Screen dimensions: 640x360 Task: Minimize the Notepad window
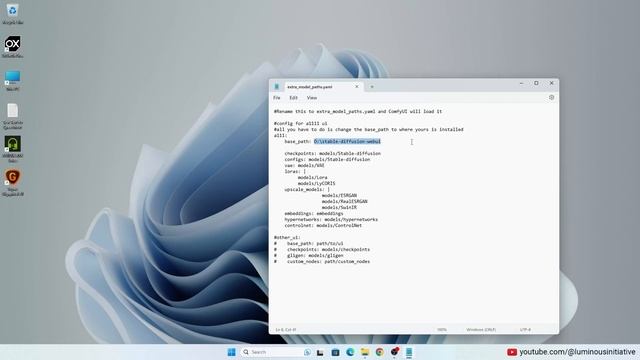[x=521, y=83]
